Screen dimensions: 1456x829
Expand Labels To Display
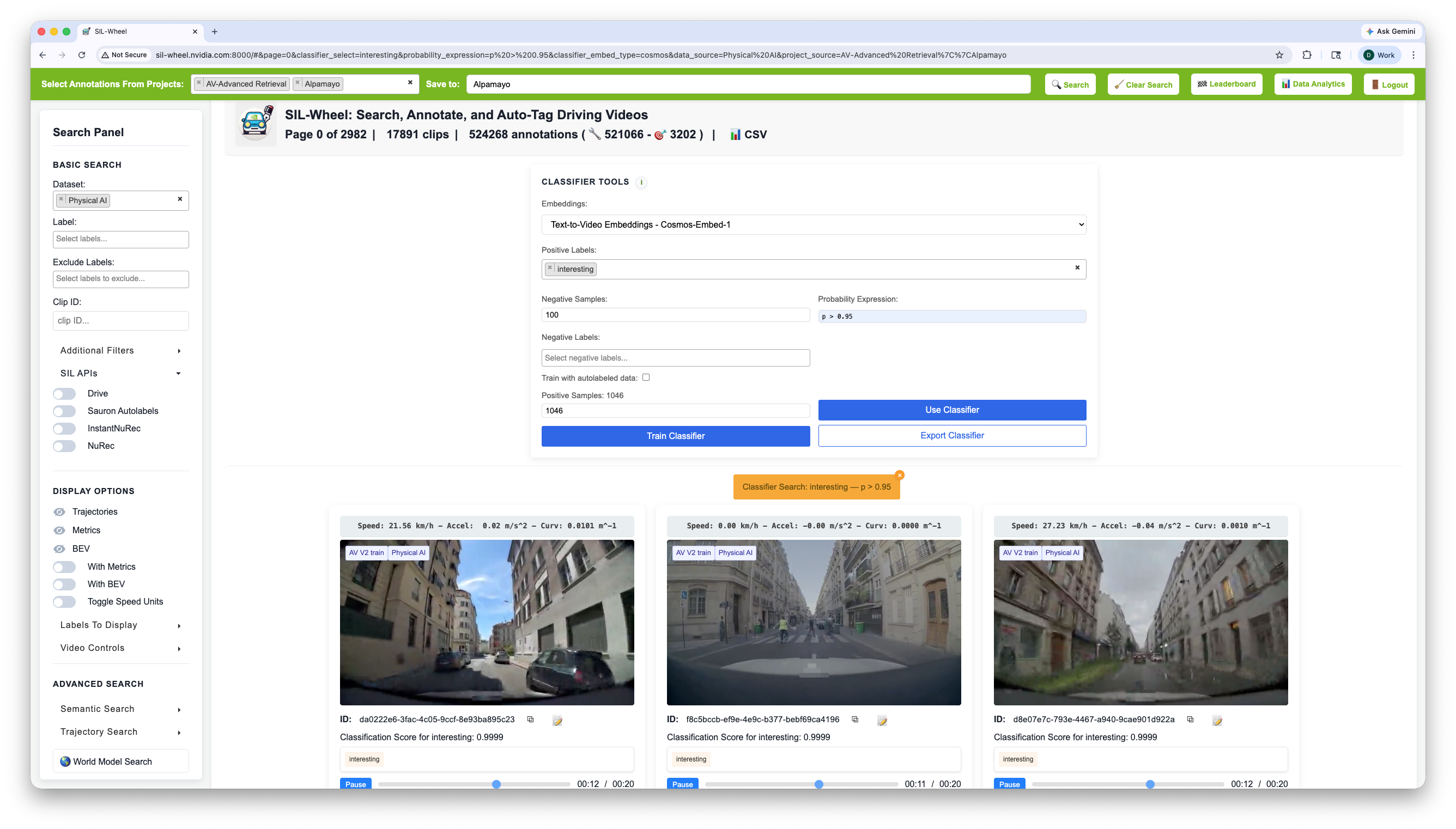120,625
